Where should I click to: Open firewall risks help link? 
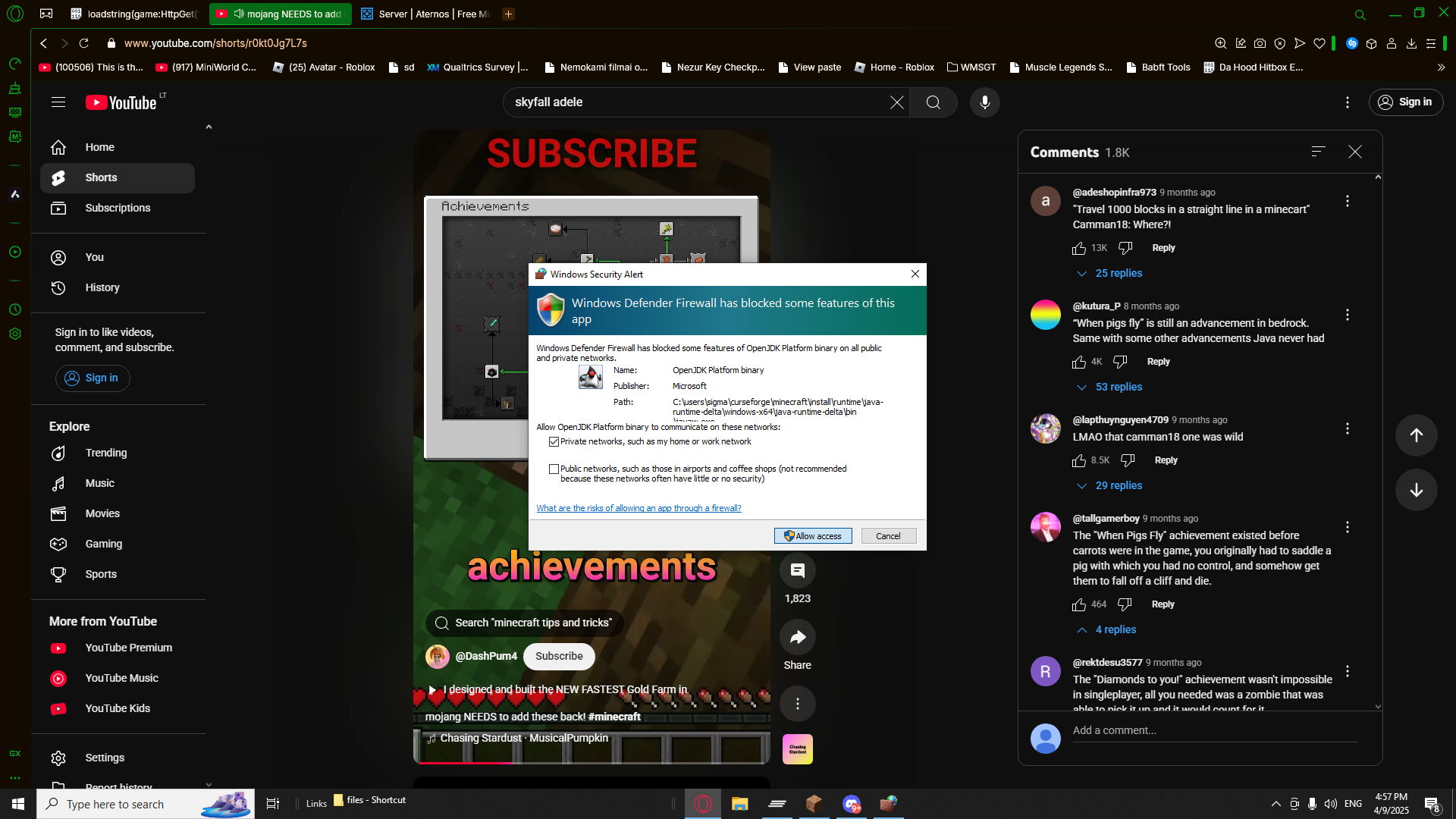[x=639, y=508]
